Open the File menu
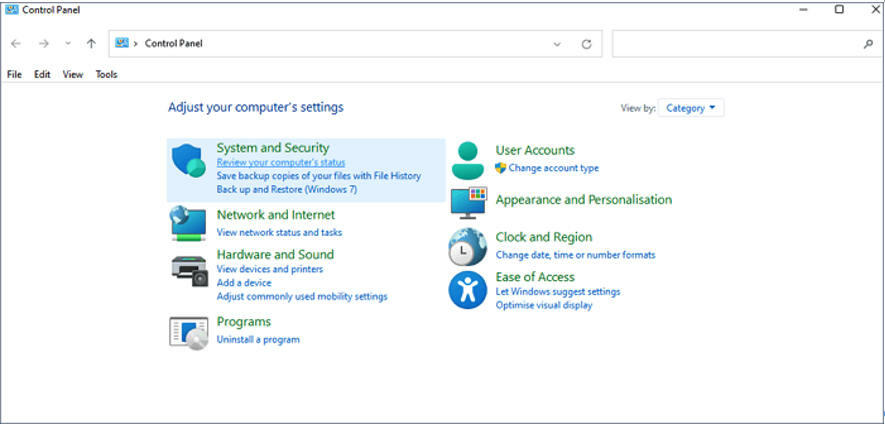Viewport: 885px width, 424px height. tap(15, 74)
